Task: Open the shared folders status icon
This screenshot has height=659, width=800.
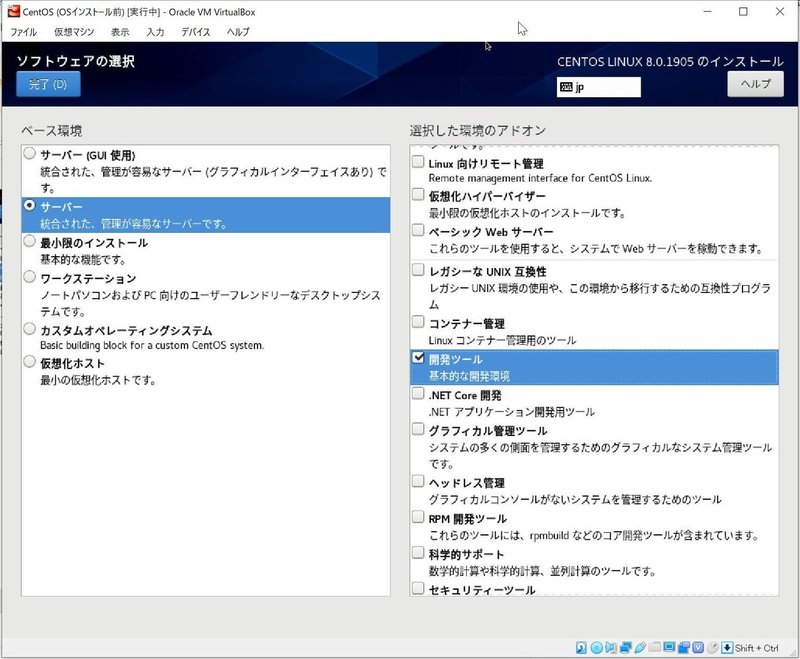Action: tap(655, 648)
